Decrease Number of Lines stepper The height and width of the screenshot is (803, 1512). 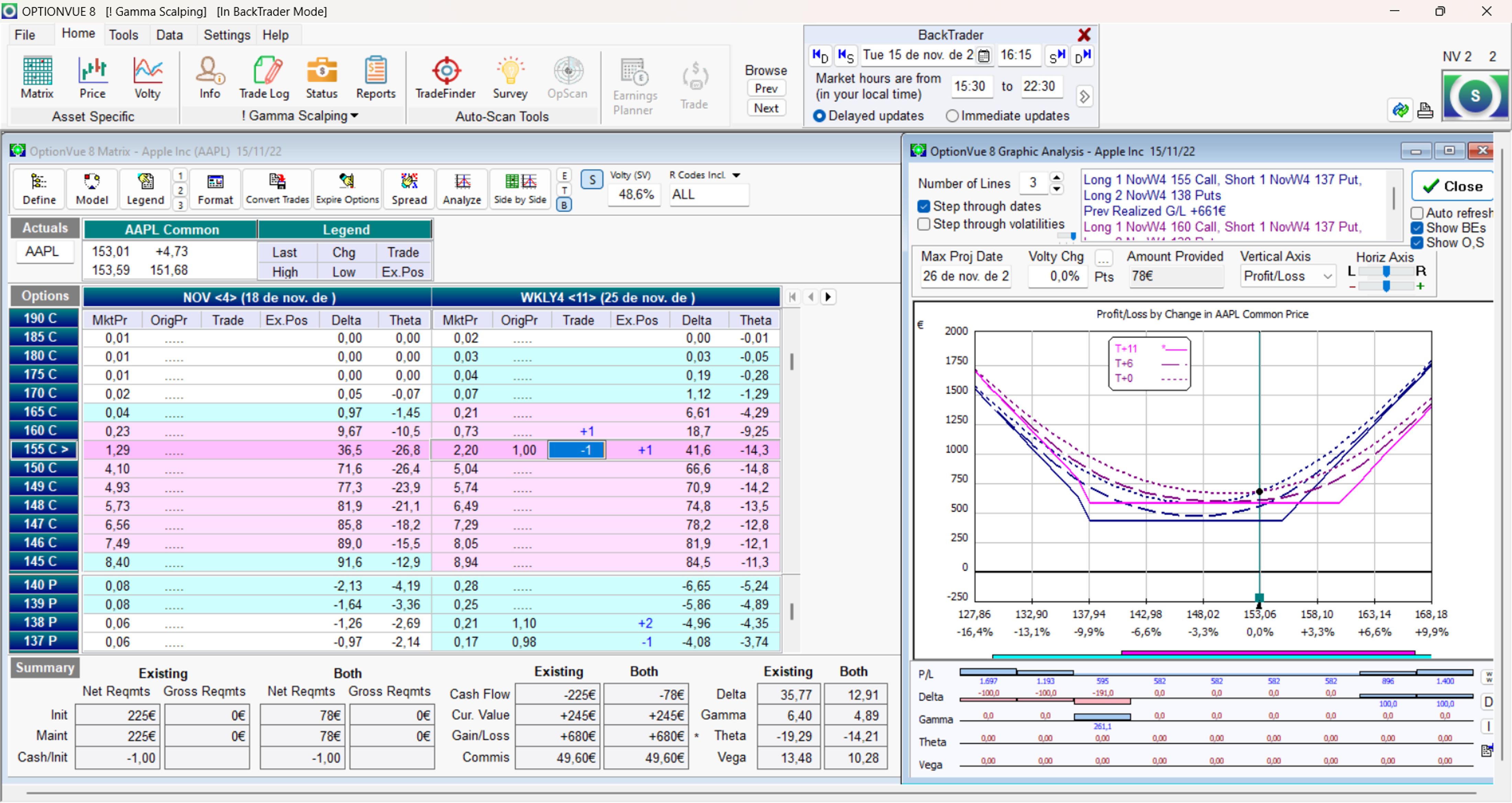pos(1057,190)
